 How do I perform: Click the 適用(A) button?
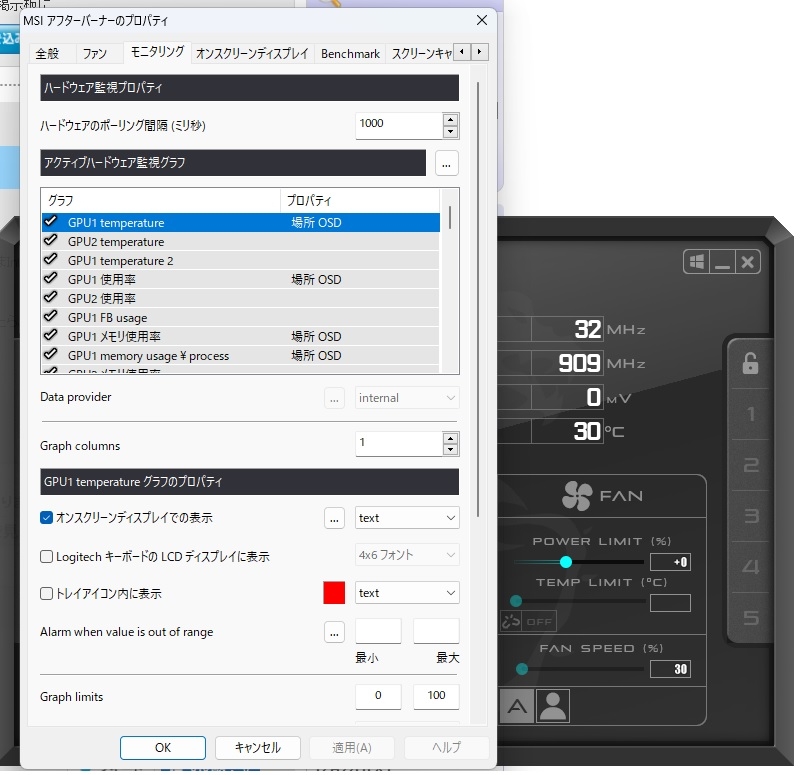click(x=352, y=748)
